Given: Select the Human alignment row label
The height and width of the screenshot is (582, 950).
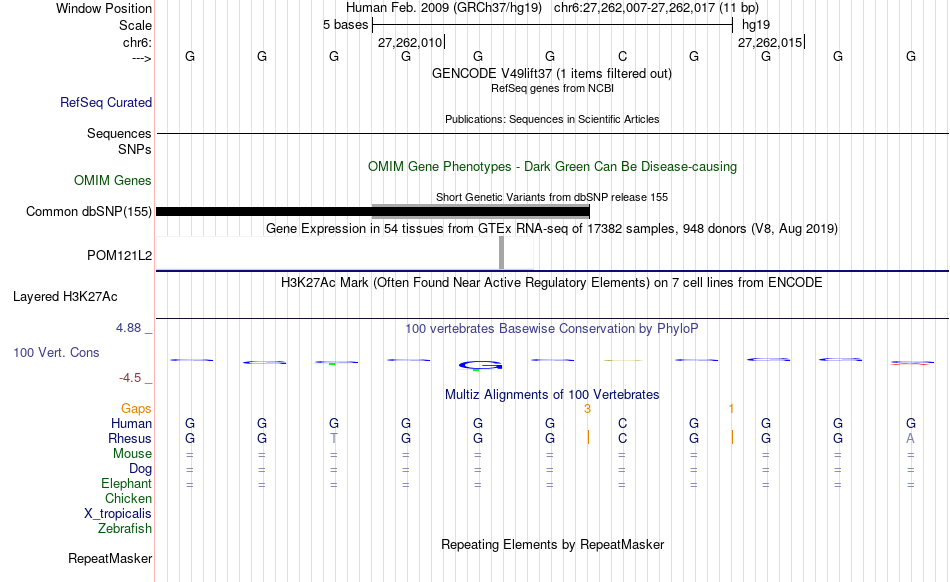Looking at the screenshot, I should tap(131, 423).
